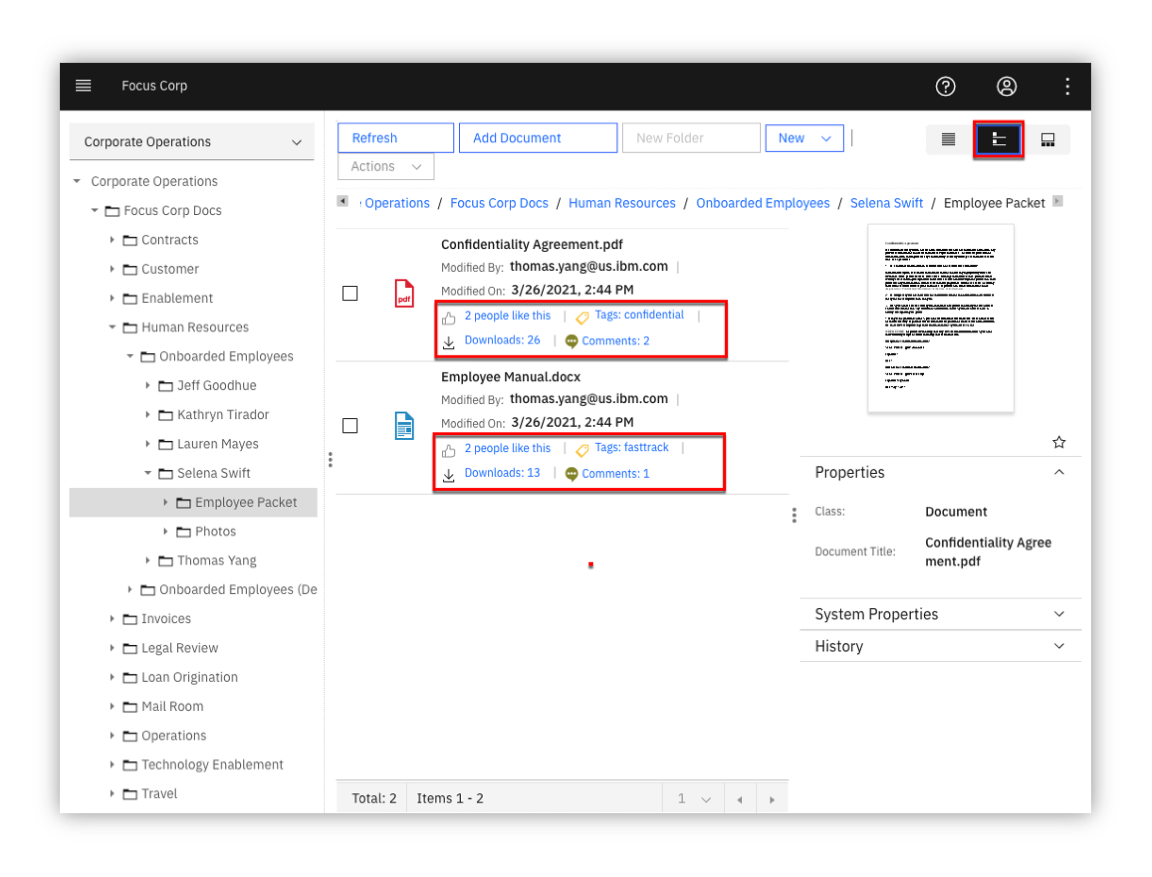Expand the System Properties section
1152x877 pixels.
coord(940,614)
